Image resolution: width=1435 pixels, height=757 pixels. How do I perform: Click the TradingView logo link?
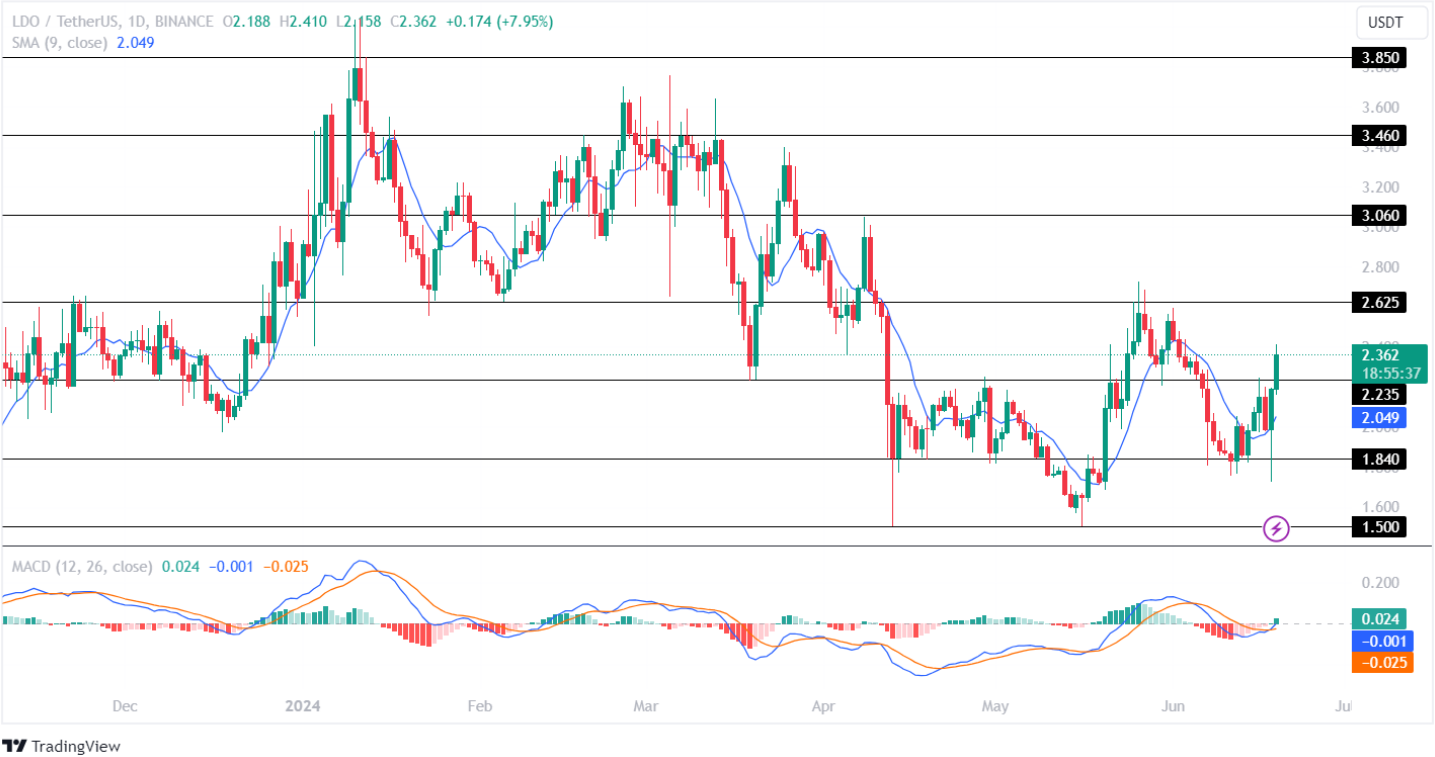pos(62,746)
